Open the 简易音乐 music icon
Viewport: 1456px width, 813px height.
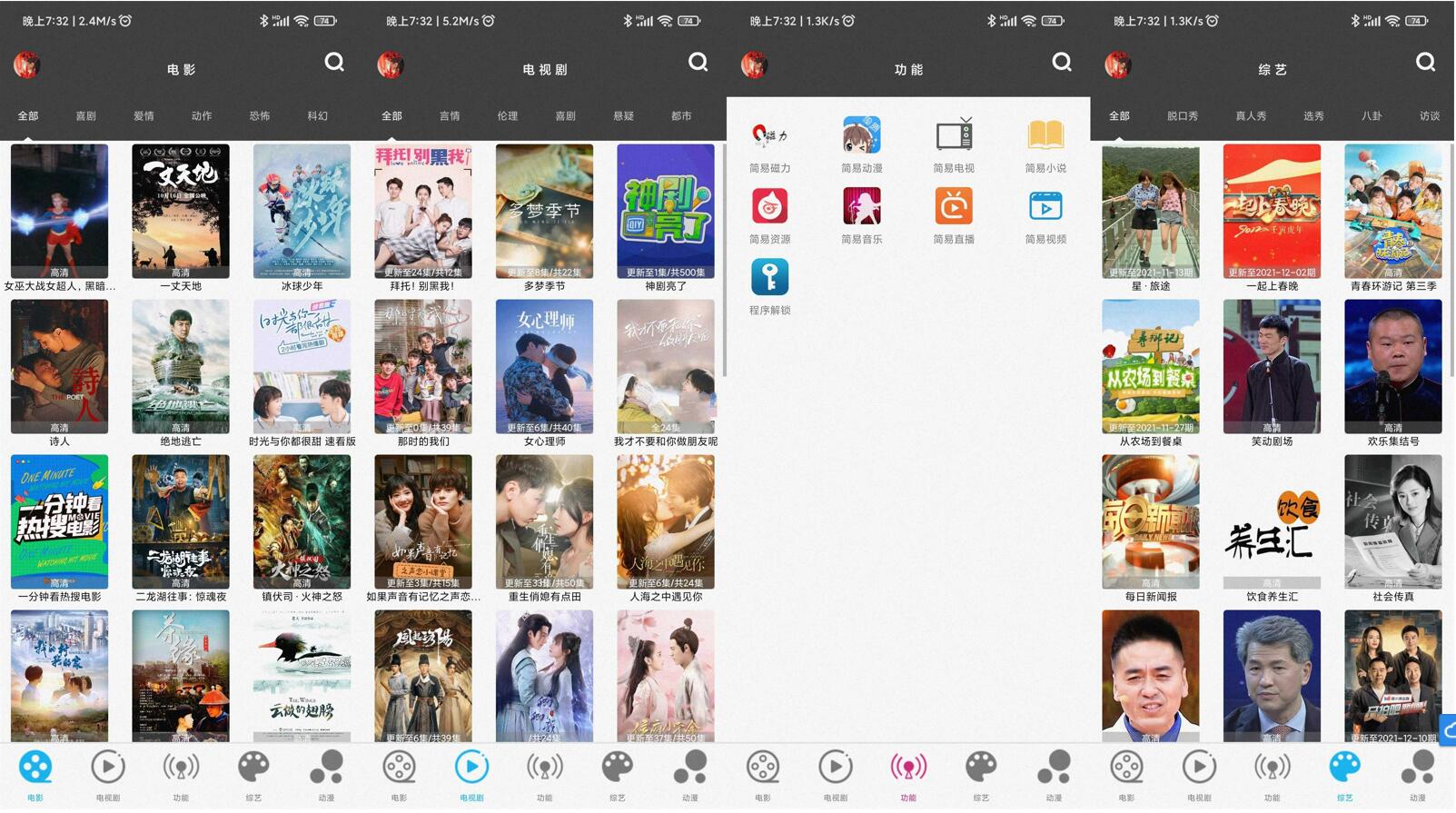click(861, 207)
